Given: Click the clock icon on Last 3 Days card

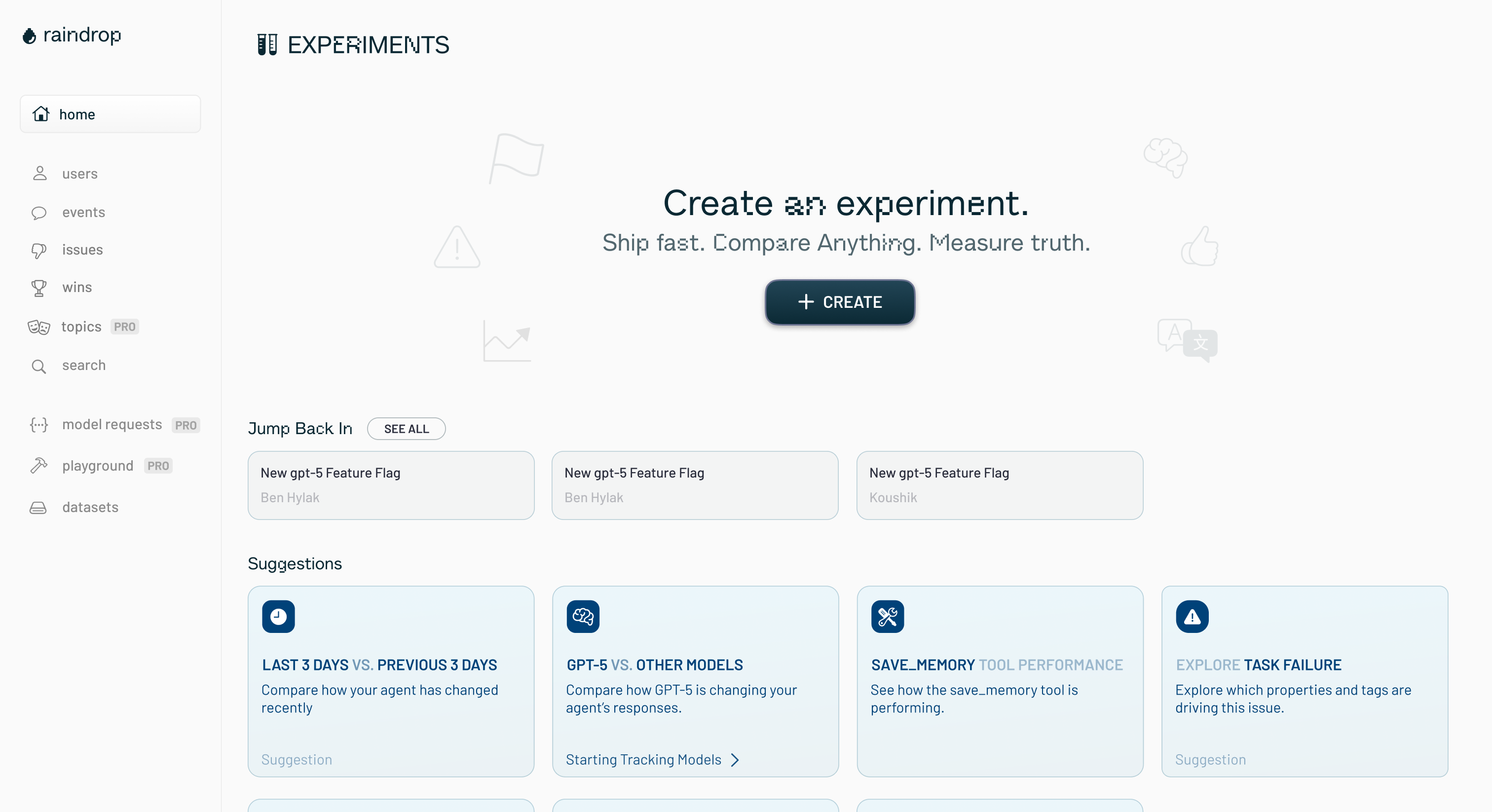Looking at the screenshot, I should click(x=279, y=617).
